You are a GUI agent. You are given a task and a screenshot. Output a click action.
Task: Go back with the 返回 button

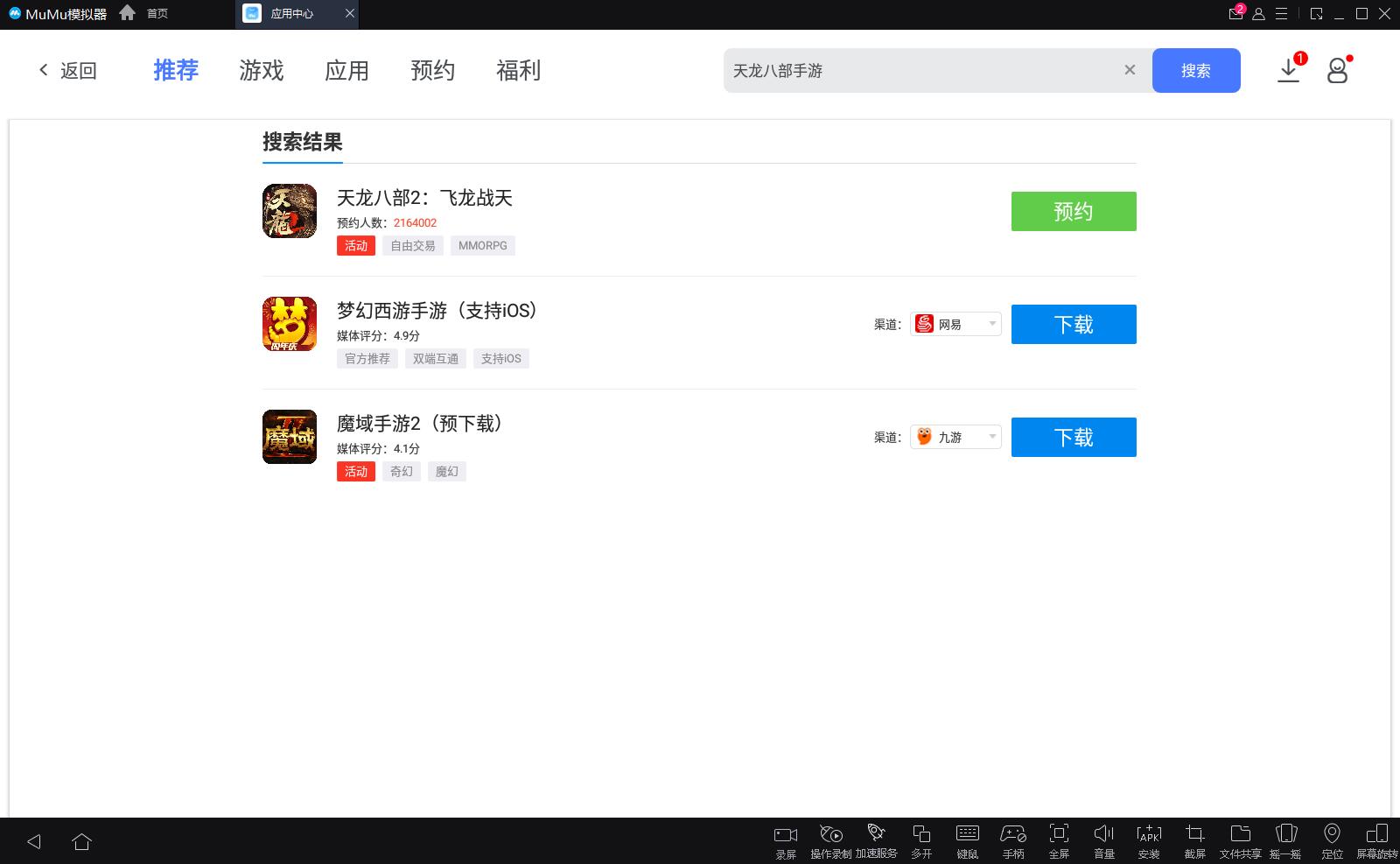pyautogui.click(x=67, y=70)
